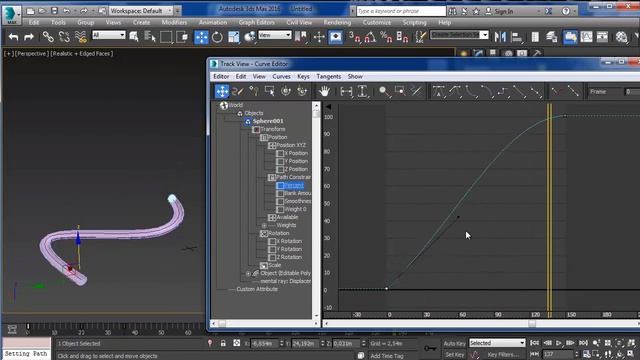Viewport: 640px width, 360px height.
Task: Click the current frame number field
Action: 558,354
